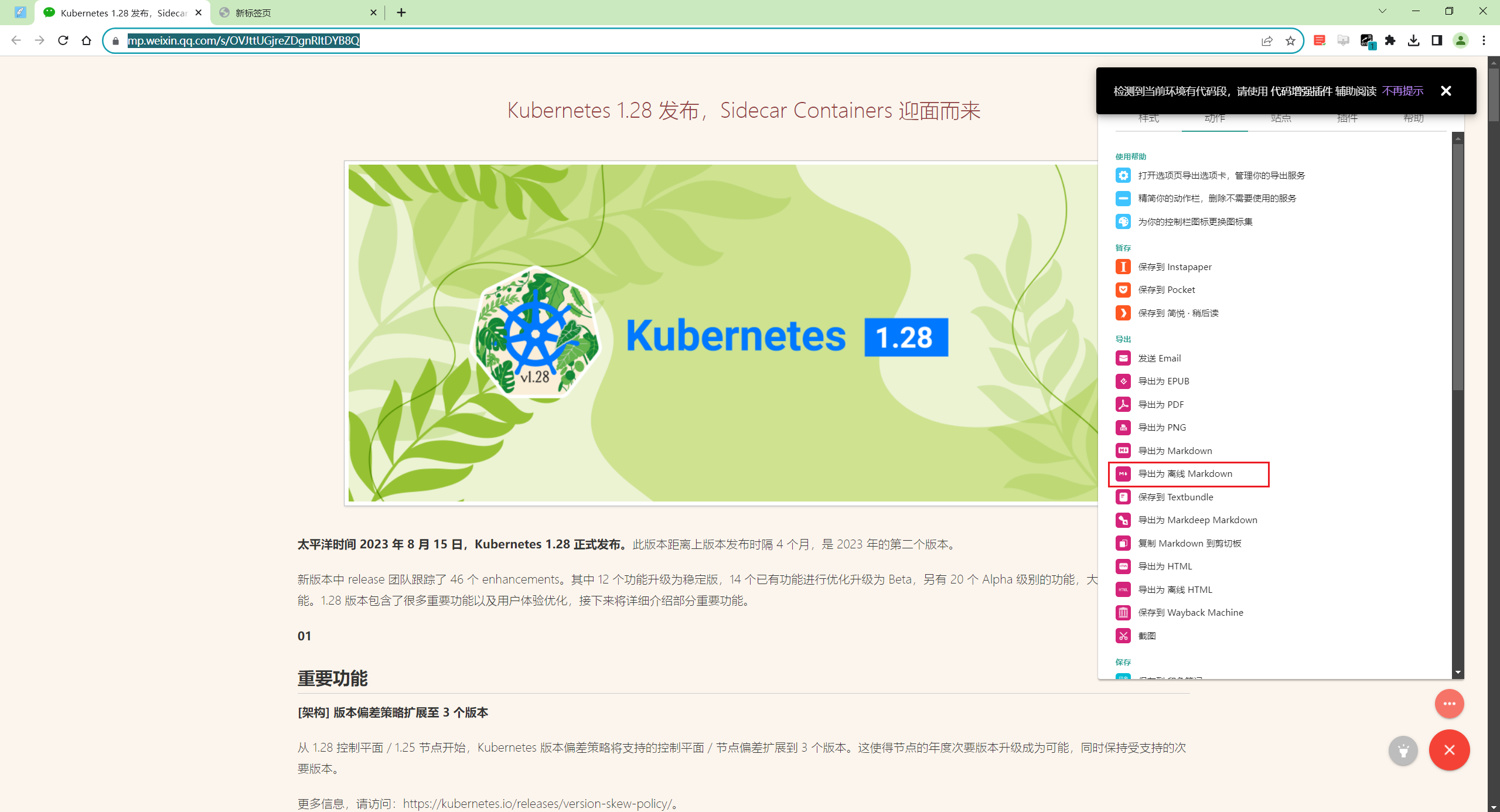This screenshot has width=1500, height=812.
Task: Click the gear icon for 导出选项卡 help
Action: coord(1123,175)
